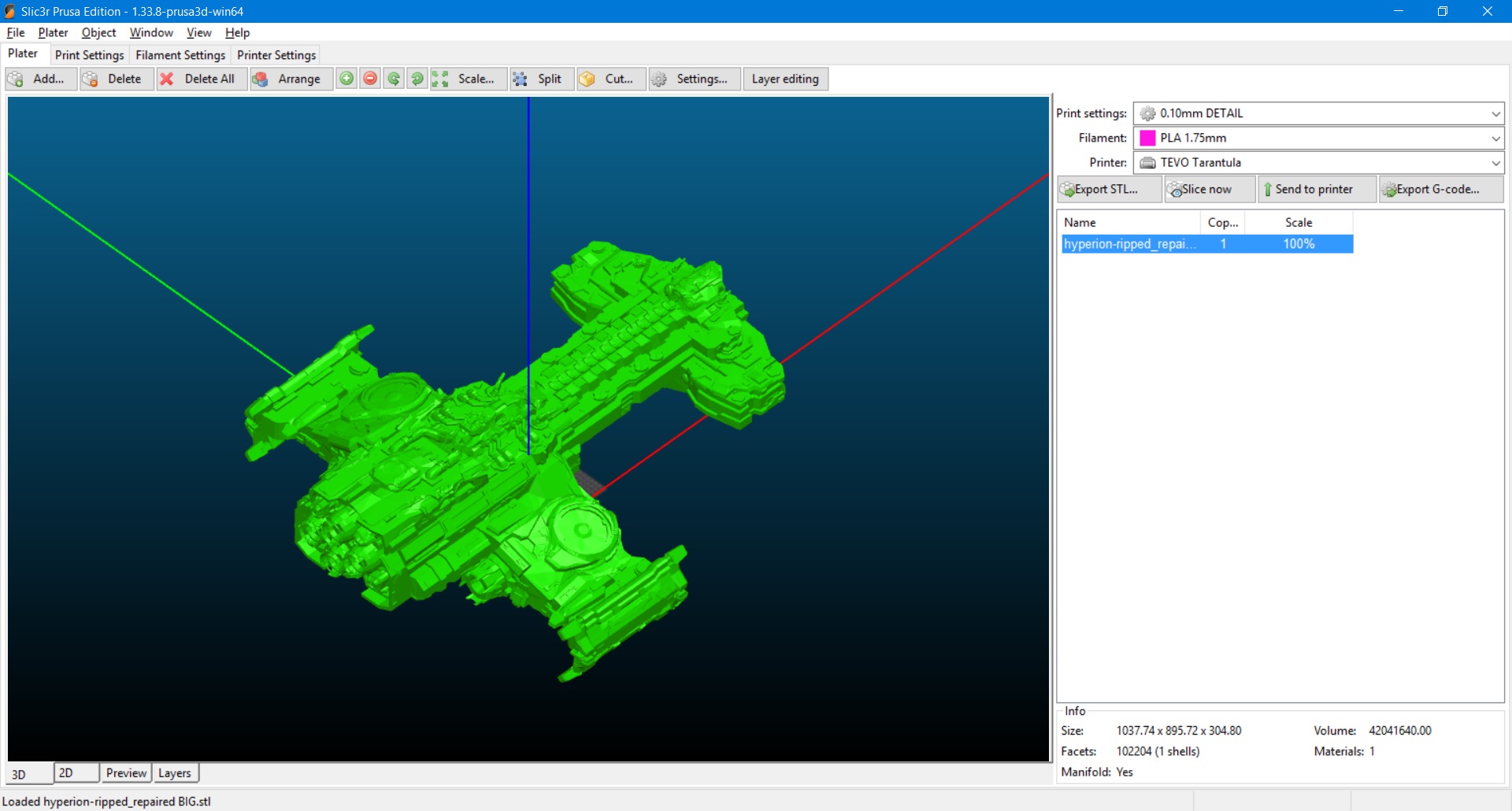1512x811 pixels.
Task: Click the green plus increase copies icon
Action: click(346, 79)
